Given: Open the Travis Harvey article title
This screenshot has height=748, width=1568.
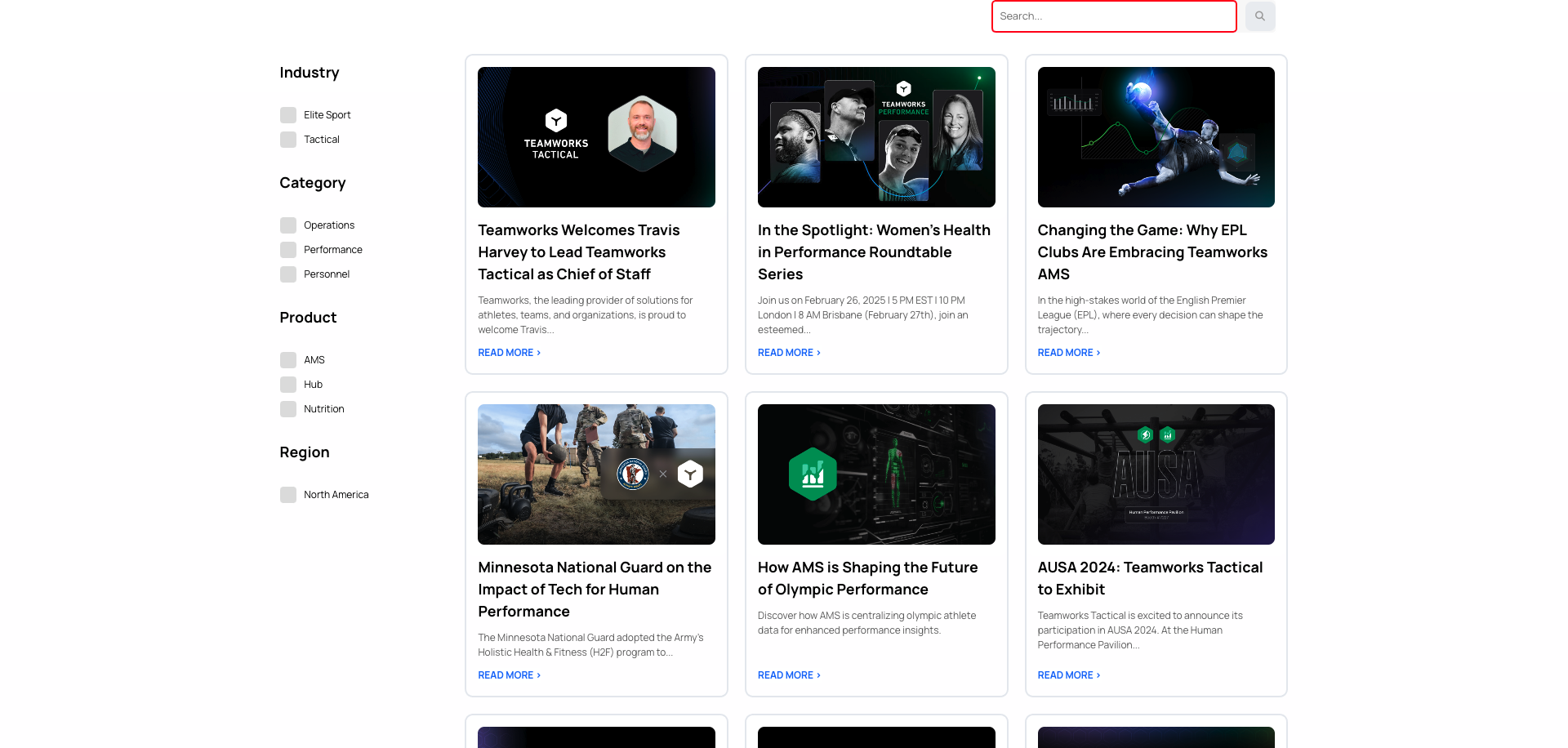Looking at the screenshot, I should click(x=578, y=252).
